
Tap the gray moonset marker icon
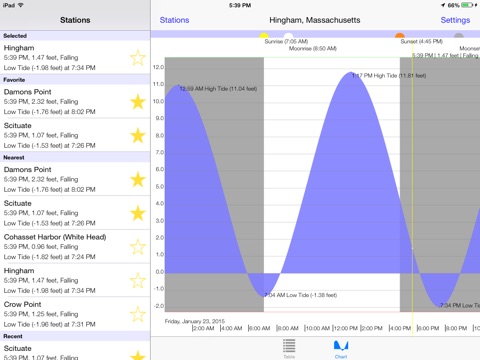click(x=459, y=35)
